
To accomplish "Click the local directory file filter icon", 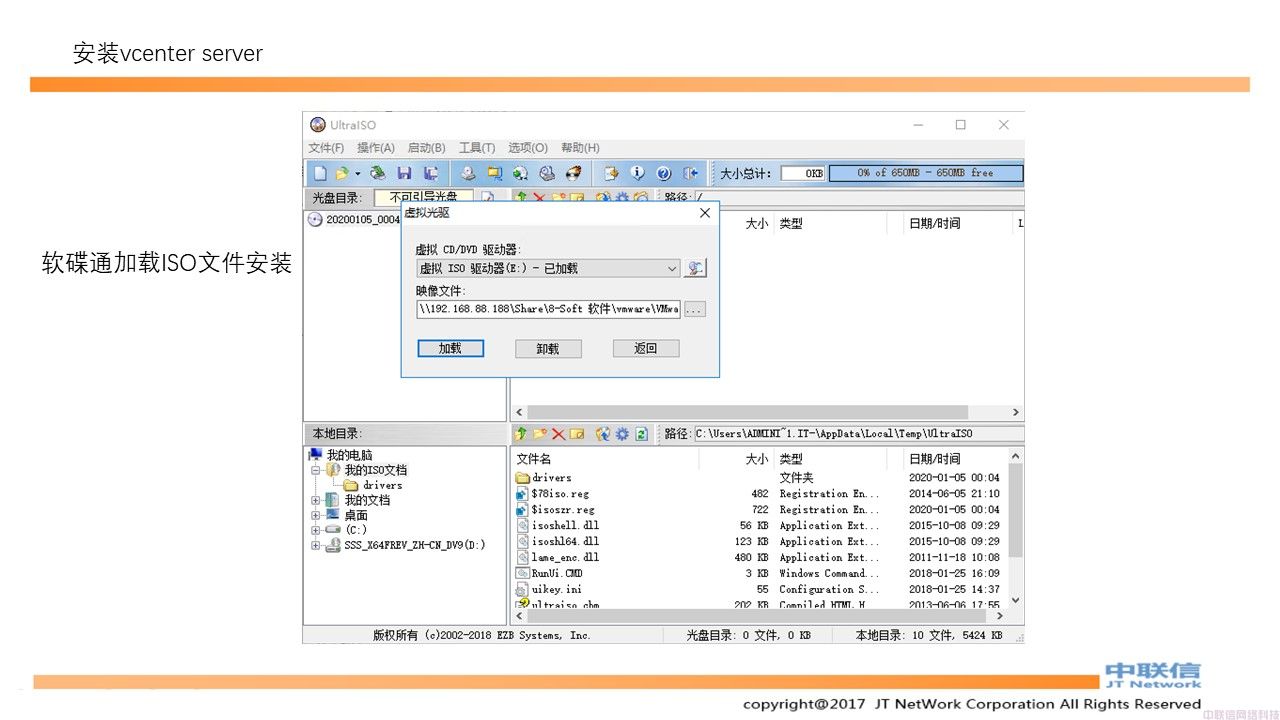I will [x=603, y=434].
